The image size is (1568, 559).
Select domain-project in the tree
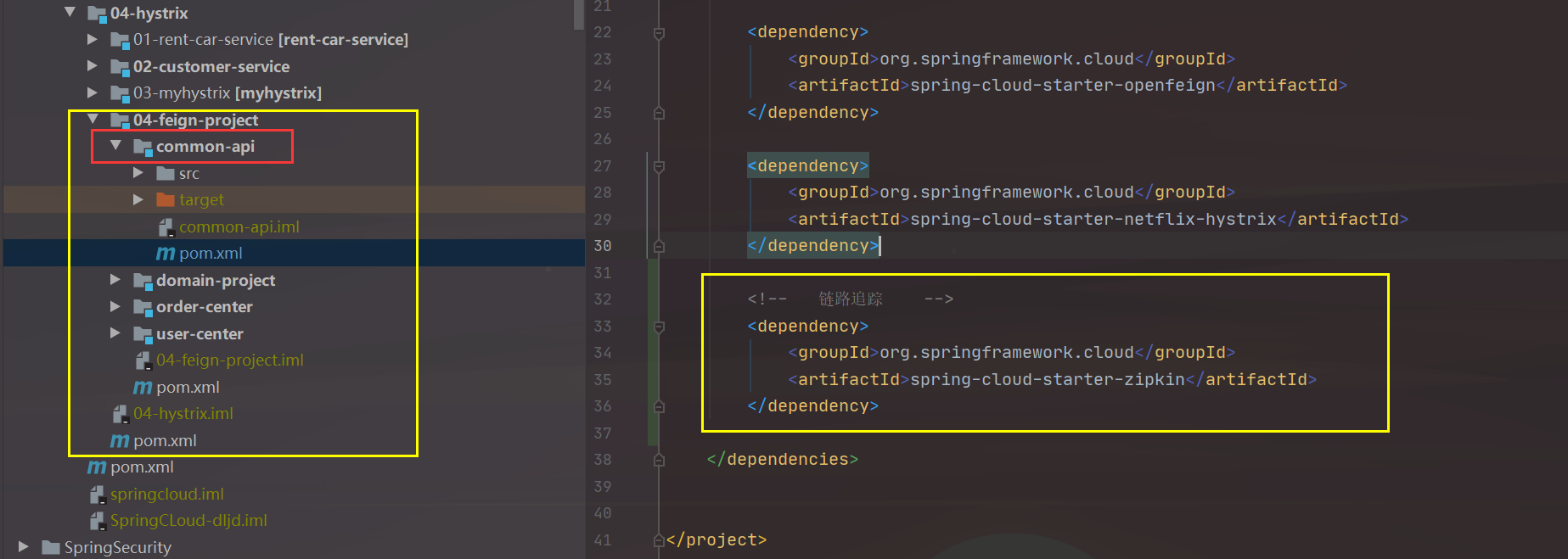click(216, 280)
